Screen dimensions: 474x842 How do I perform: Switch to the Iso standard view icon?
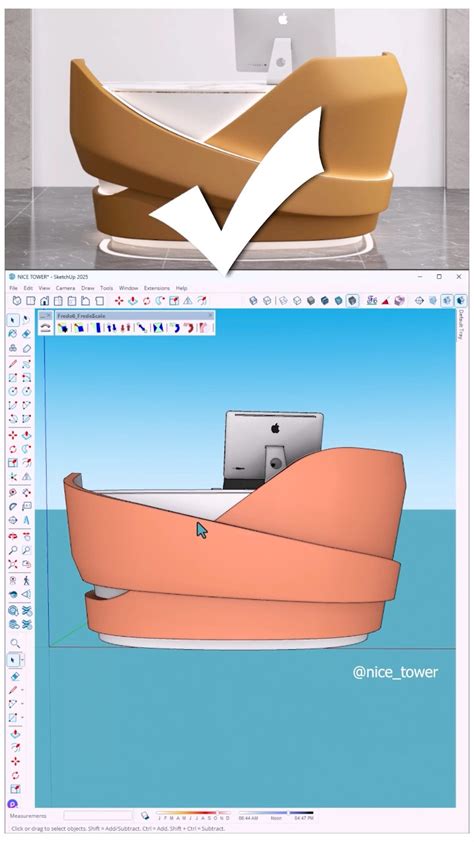[x=17, y=301]
